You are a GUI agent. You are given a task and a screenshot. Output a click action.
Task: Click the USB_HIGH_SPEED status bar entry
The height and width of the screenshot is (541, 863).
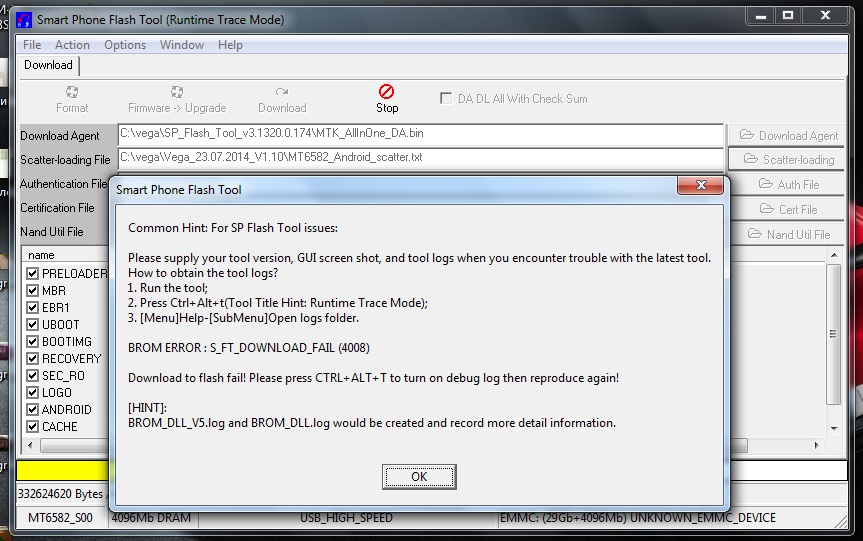[346, 518]
